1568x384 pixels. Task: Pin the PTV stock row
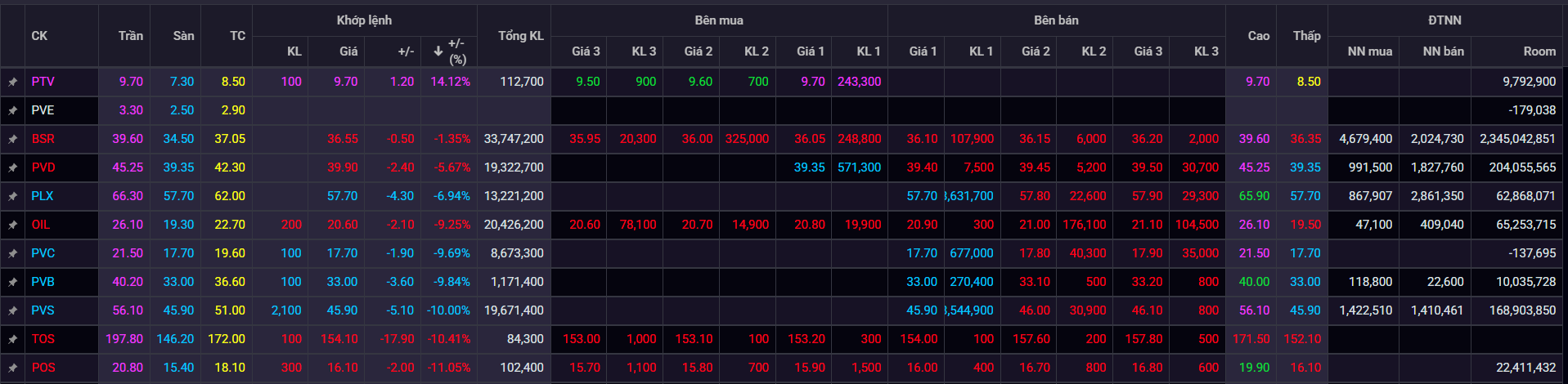click(x=13, y=82)
